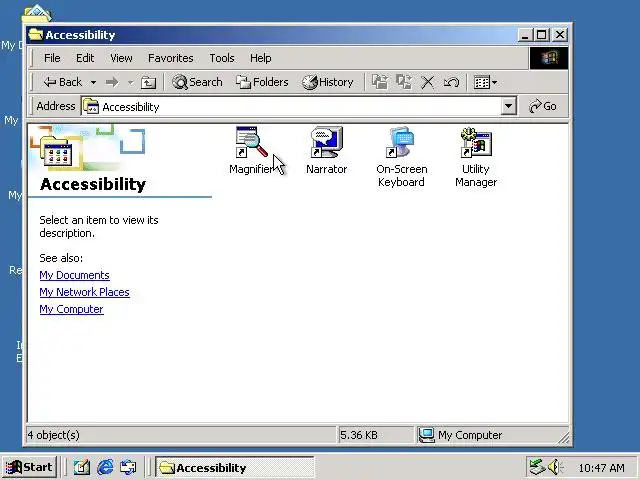Minimize the Accessibility window
Viewport: 640px width, 480px height.
click(x=525, y=35)
